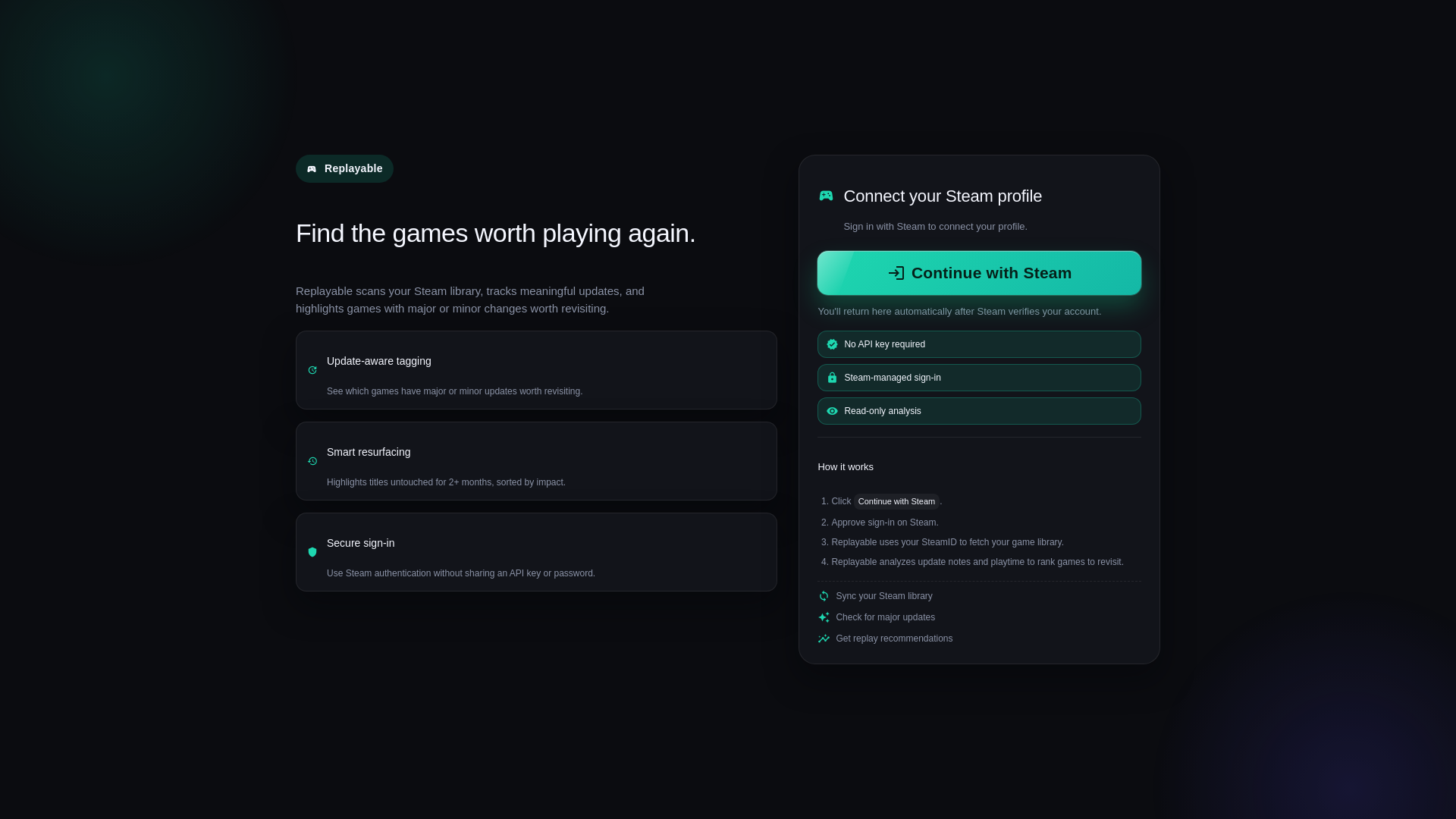The image size is (1456, 819).
Task: Click the Replayable logo badge
Action: click(344, 168)
